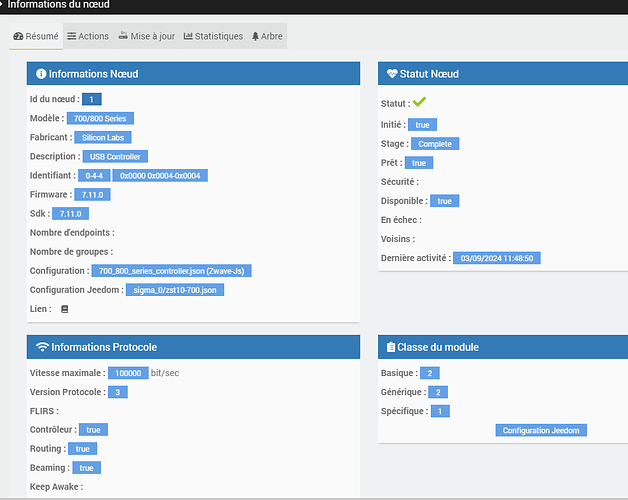Image resolution: width=628 pixels, height=500 pixels.
Task: Click the Routing "true" badge
Action: click(83, 449)
